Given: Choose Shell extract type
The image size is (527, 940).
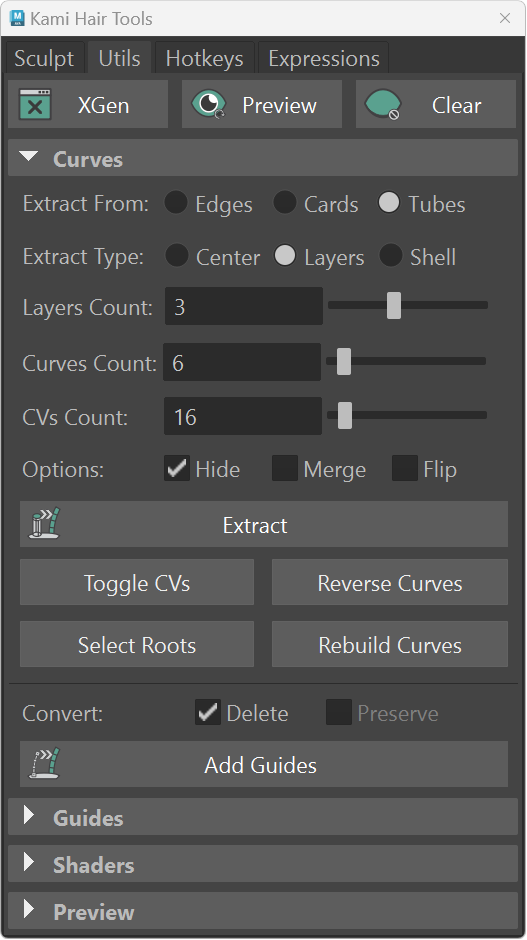Looking at the screenshot, I should [391, 255].
